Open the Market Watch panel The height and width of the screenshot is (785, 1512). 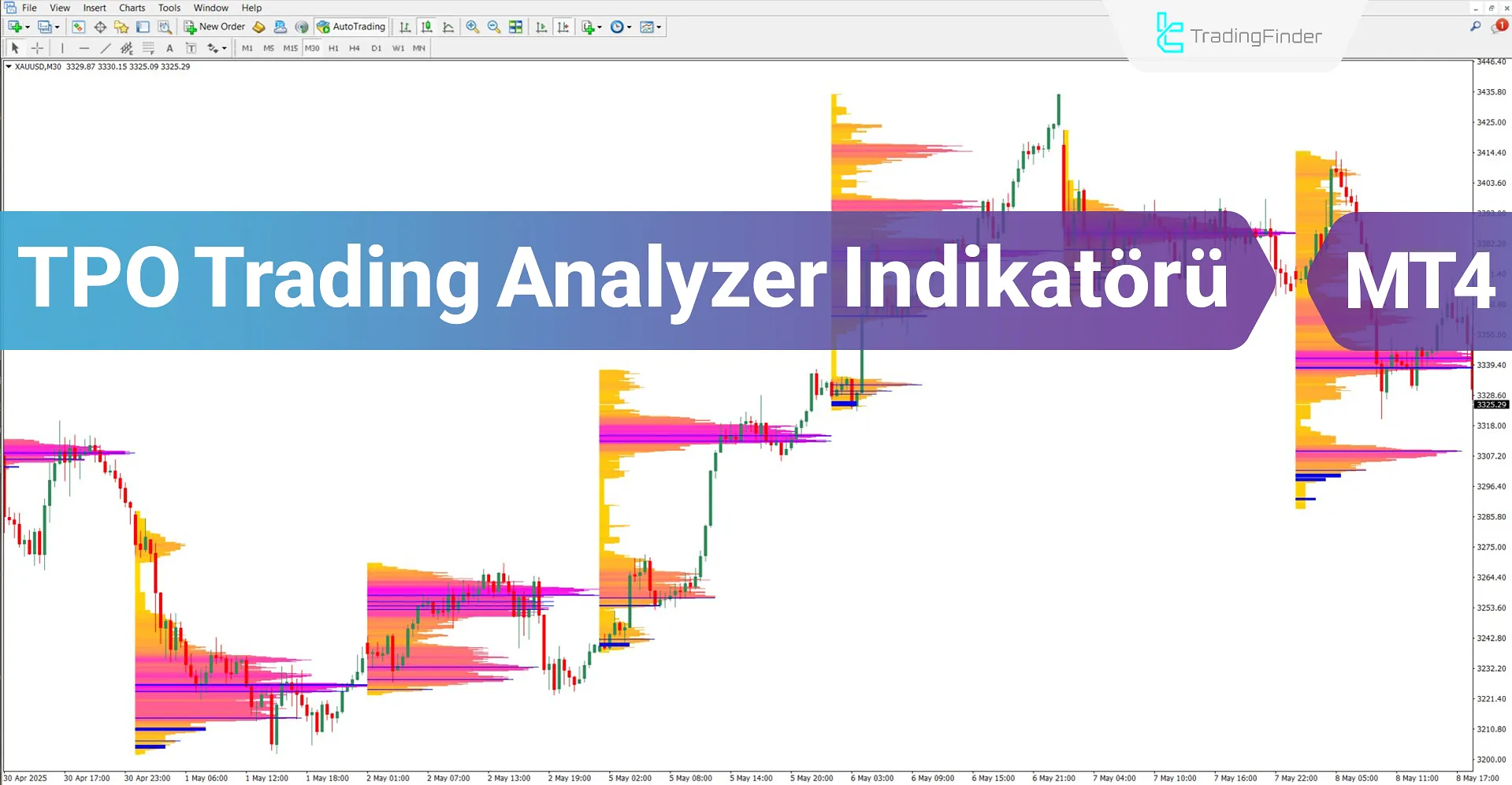78,26
